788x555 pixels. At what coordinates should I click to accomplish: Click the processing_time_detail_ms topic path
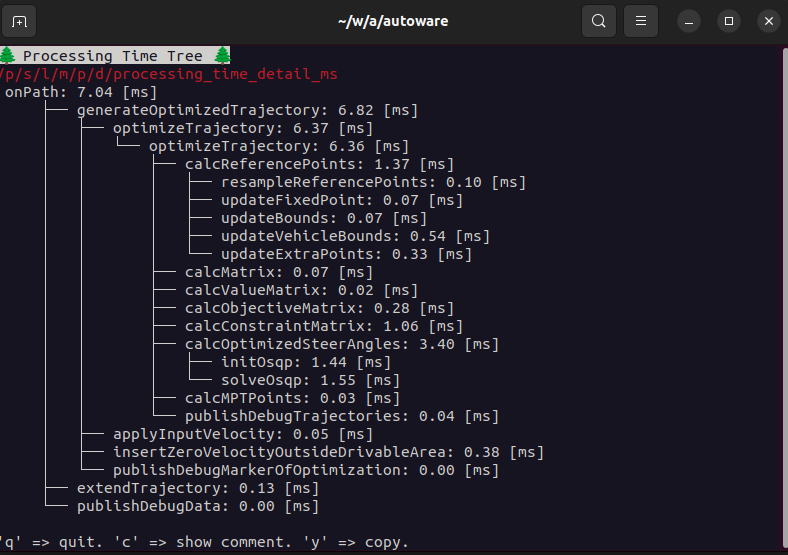click(x=169, y=74)
